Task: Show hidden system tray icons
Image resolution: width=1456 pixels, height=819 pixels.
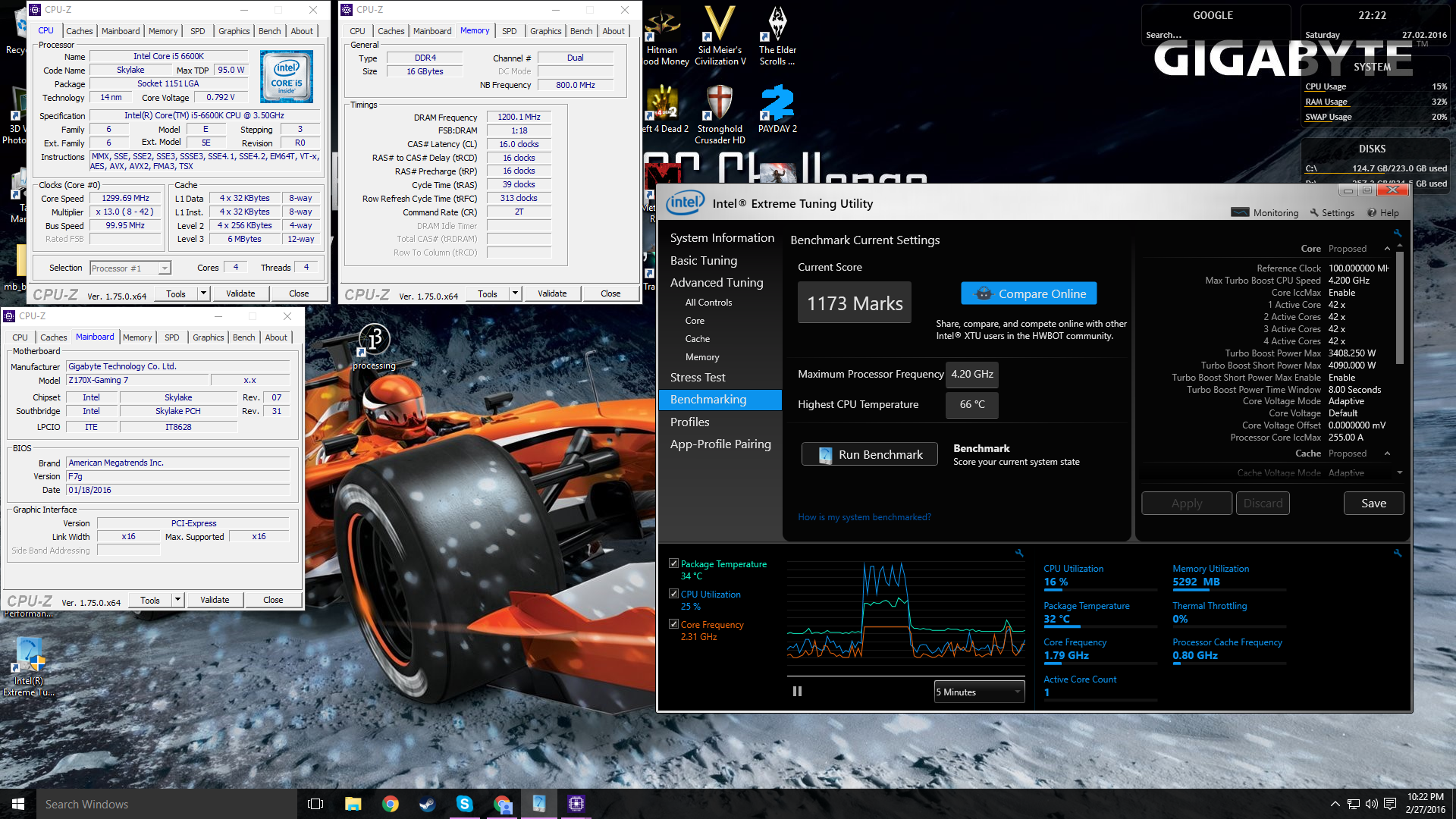Action: click(x=1335, y=804)
